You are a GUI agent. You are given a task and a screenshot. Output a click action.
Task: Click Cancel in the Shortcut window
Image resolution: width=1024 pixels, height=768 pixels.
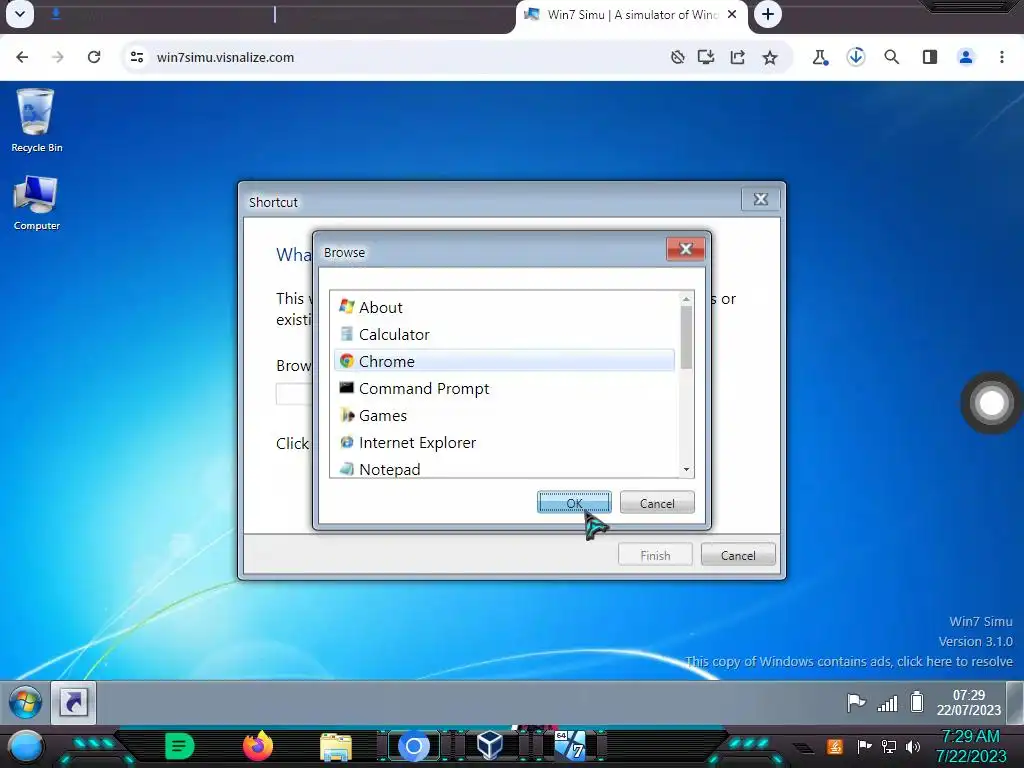tap(738, 555)
